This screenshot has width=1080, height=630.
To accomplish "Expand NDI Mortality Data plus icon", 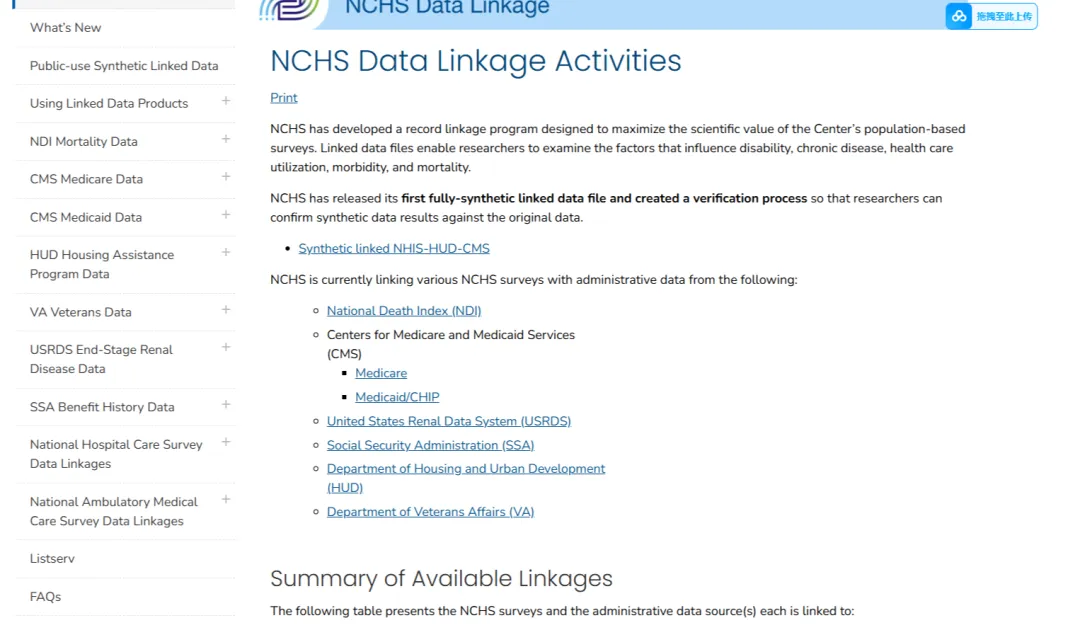I will (x=225, y=139).
